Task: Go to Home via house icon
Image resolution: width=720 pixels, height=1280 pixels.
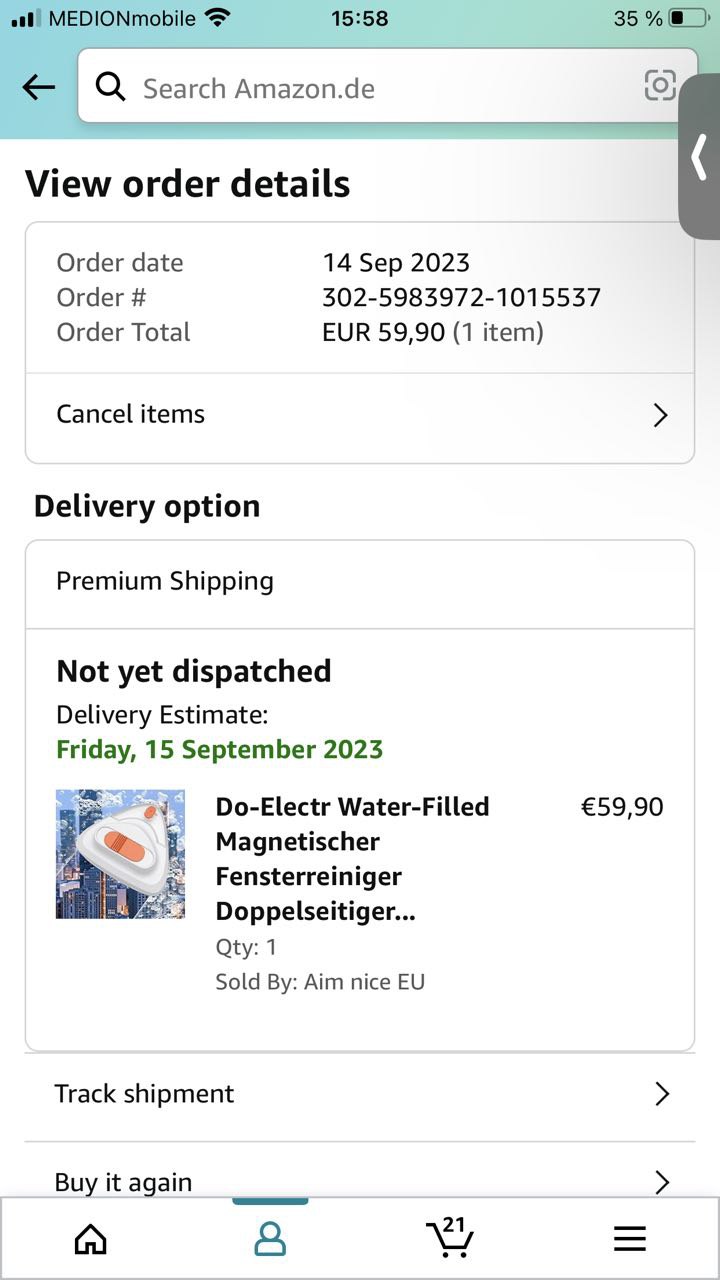Action: [x=91, y=1240]
